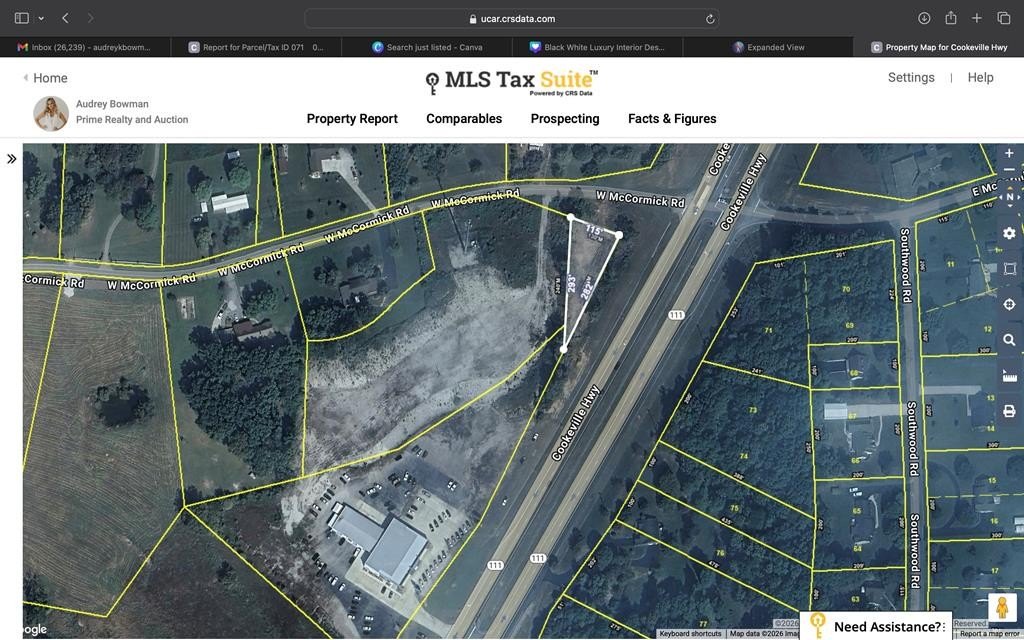Screen dimensions: 1024x640
Task: Click the crosshair locate tool
Action: [1009, 304]
